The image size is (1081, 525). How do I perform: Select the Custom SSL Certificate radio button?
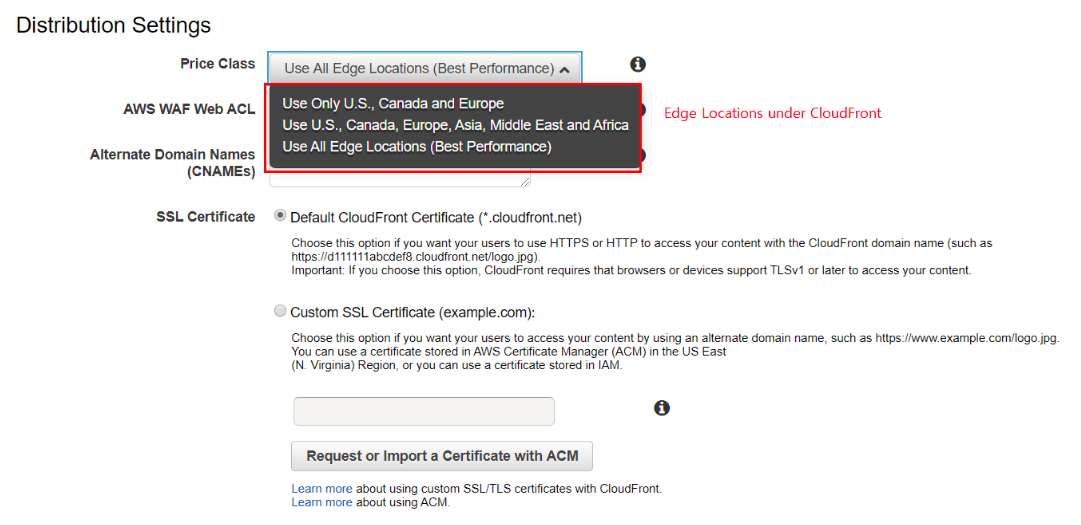280,311
